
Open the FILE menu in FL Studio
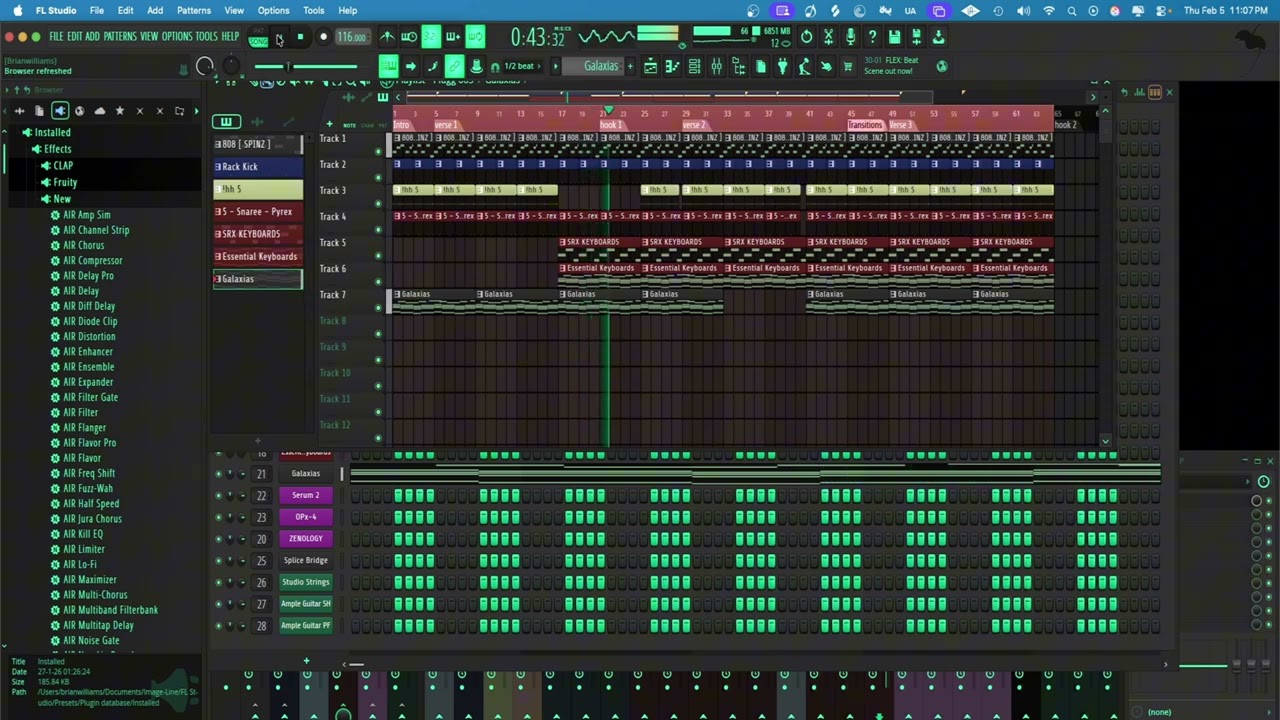[x=56, y=37]
